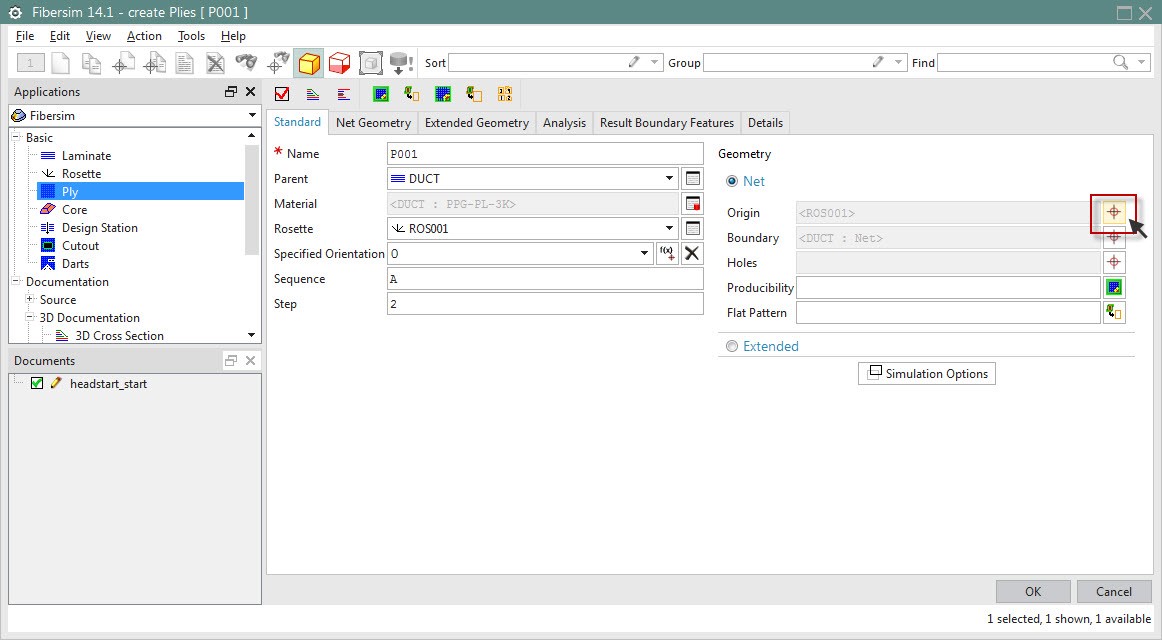The height and width of the screenshot is (640, 1162).
Task: Select the Net radio button
Action: click(732, 181)
